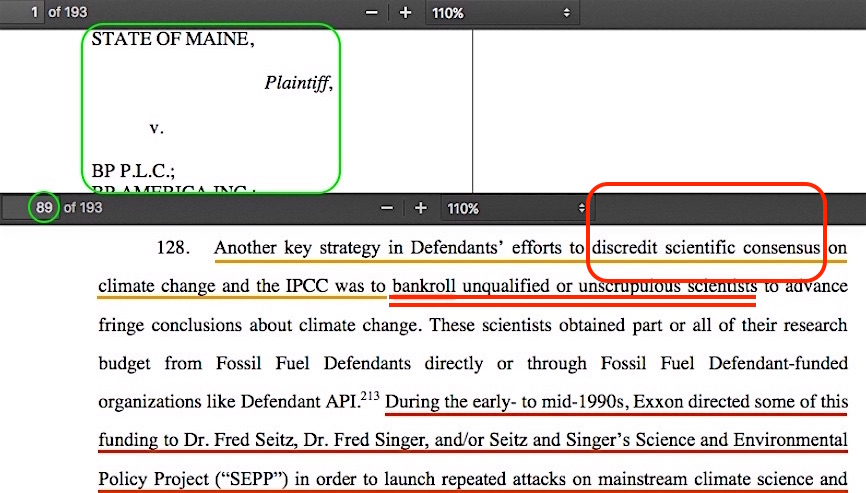Click minus zoom button in lower PDF toolbar
The image size is (866, 493).
point(388,208)
